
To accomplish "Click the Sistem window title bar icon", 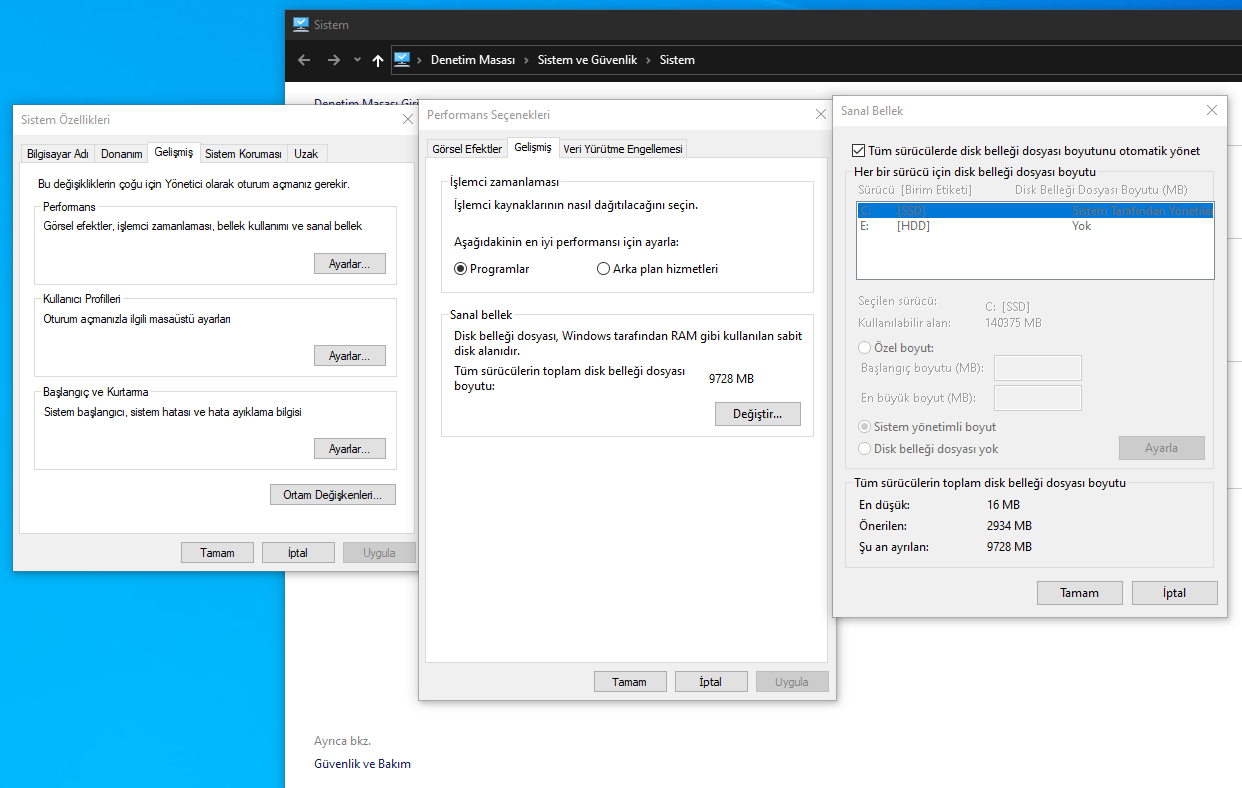I will click(x=301, y=25).
